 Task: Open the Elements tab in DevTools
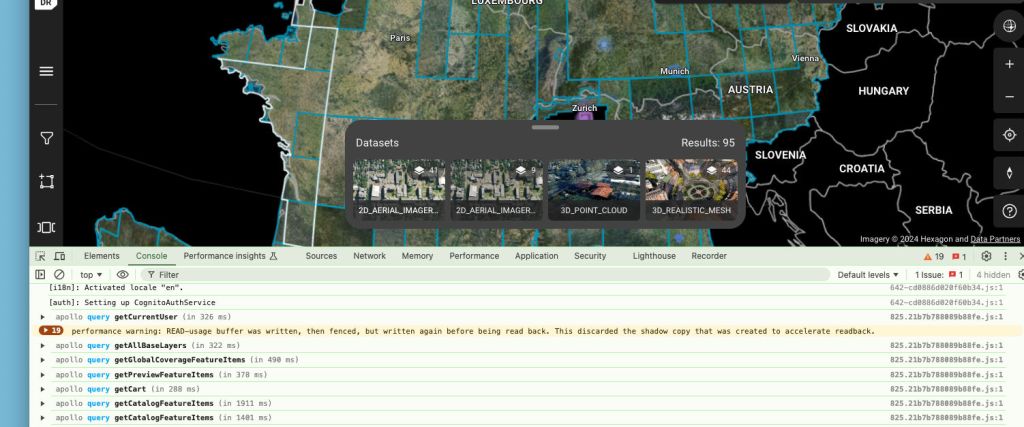(x=102, y=256)
